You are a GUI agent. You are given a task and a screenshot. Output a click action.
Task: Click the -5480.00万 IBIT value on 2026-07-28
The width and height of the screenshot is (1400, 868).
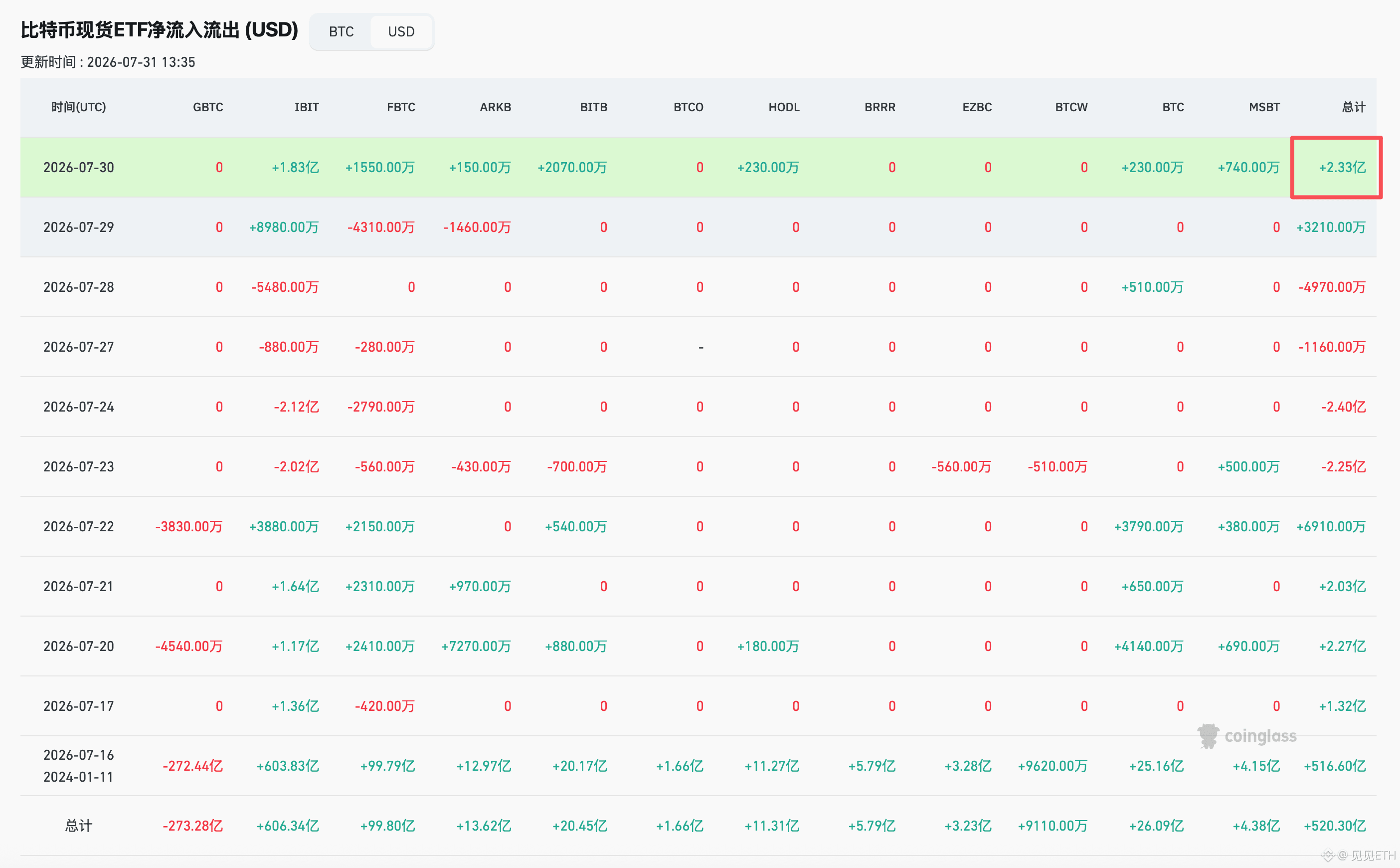285,287
